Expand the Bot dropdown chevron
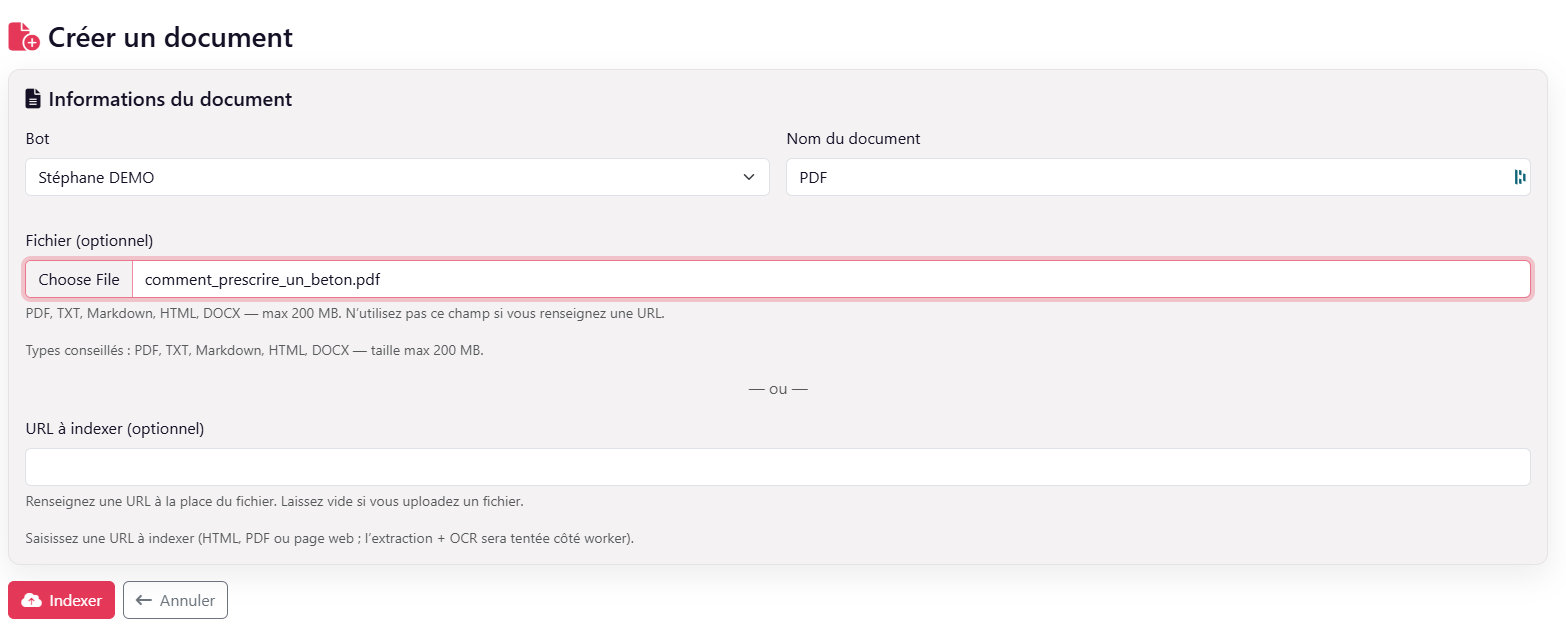 (x=749, y=177)
